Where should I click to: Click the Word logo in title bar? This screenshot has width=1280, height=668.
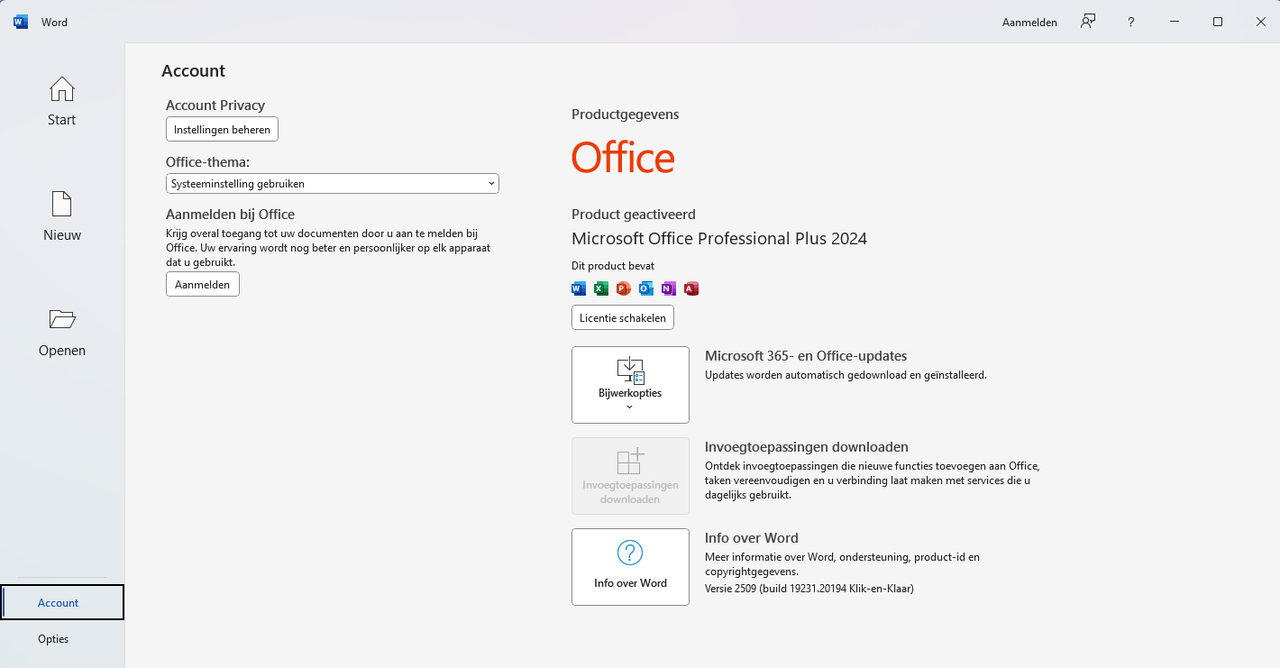[x=20, y=22]
